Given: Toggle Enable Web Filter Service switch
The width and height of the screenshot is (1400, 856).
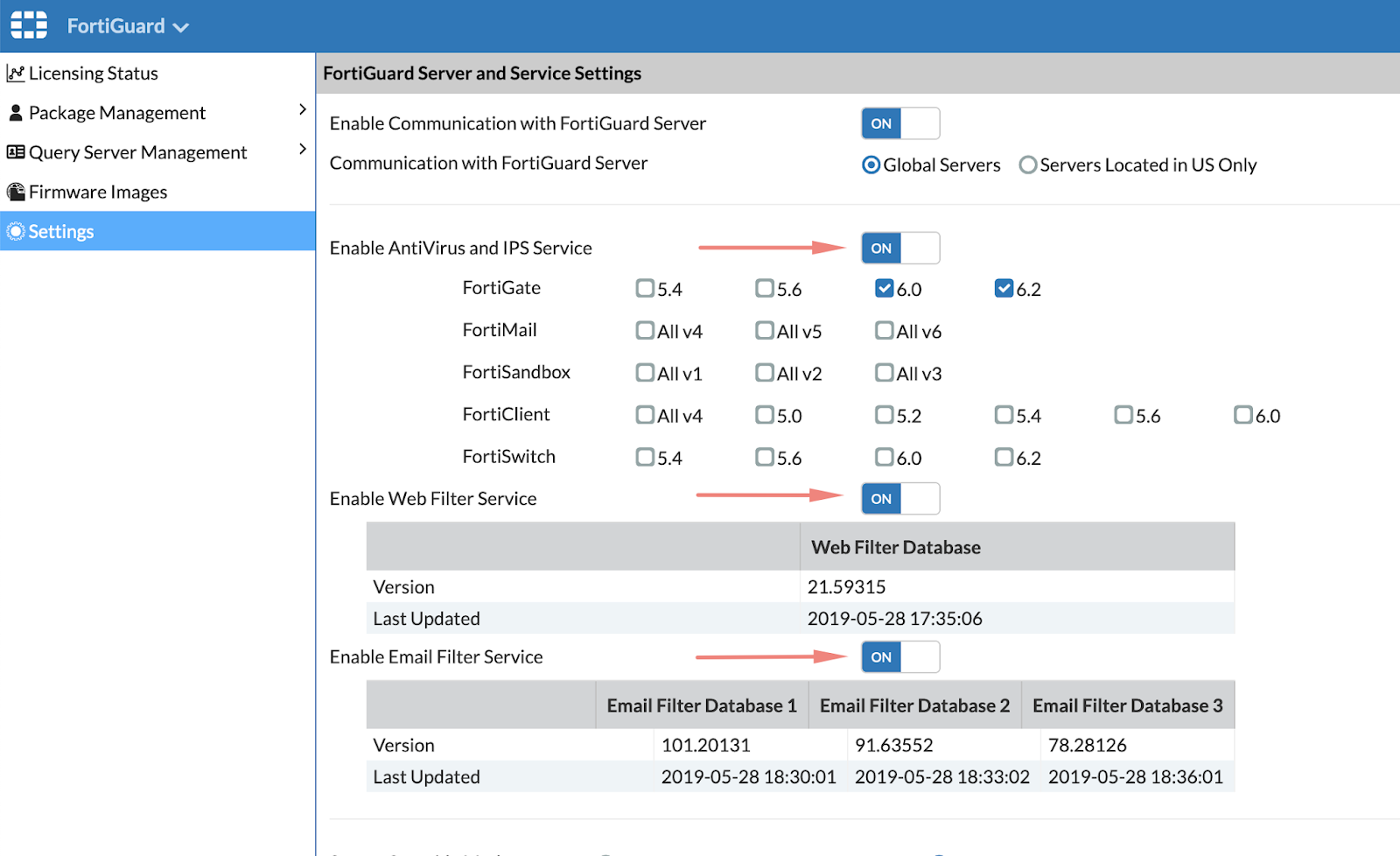Looking at the screenshot, I should click(900, 499).
